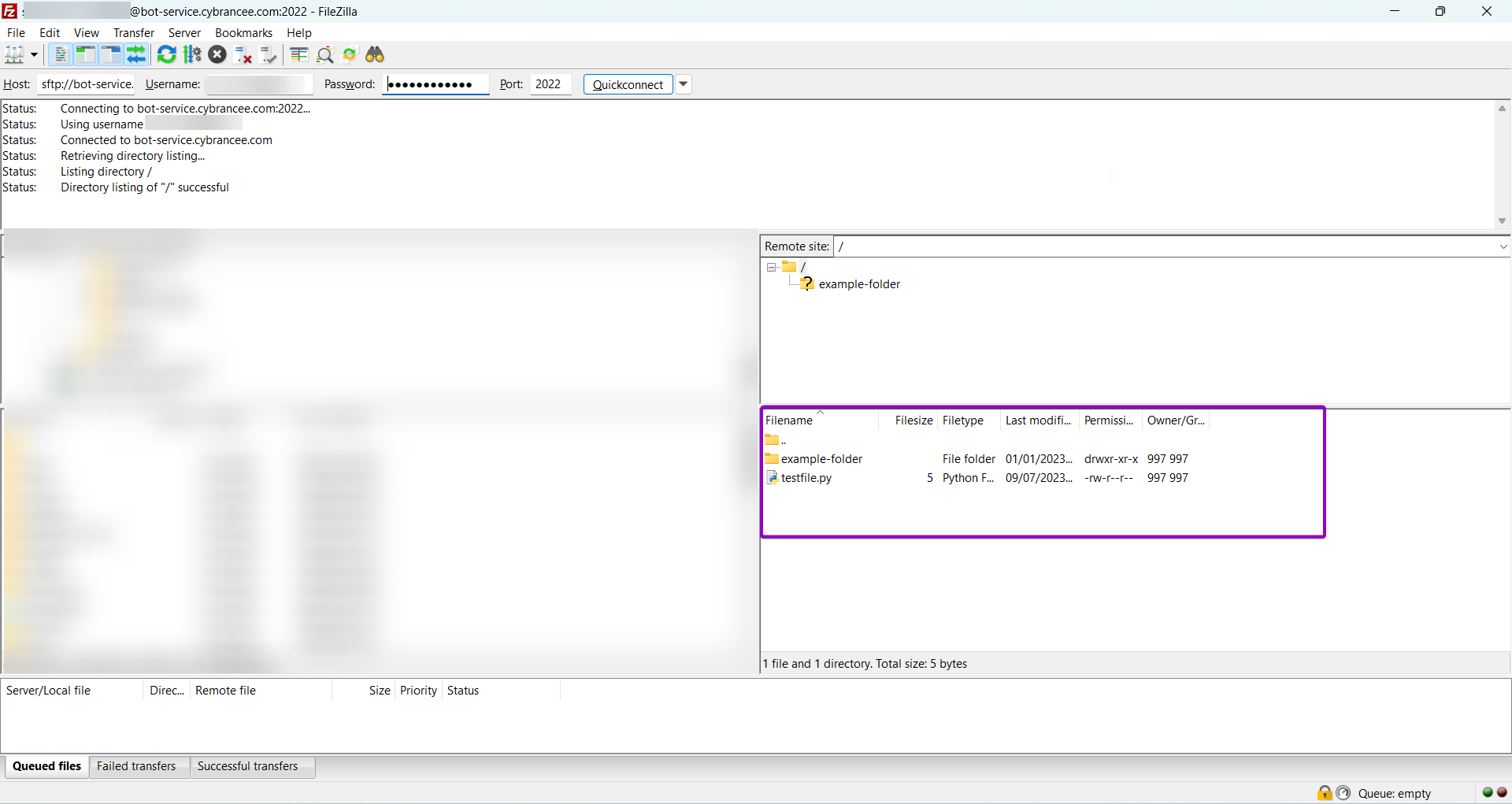
Task: Open testfile.py in the remote listing
Action: click(805, 478)
